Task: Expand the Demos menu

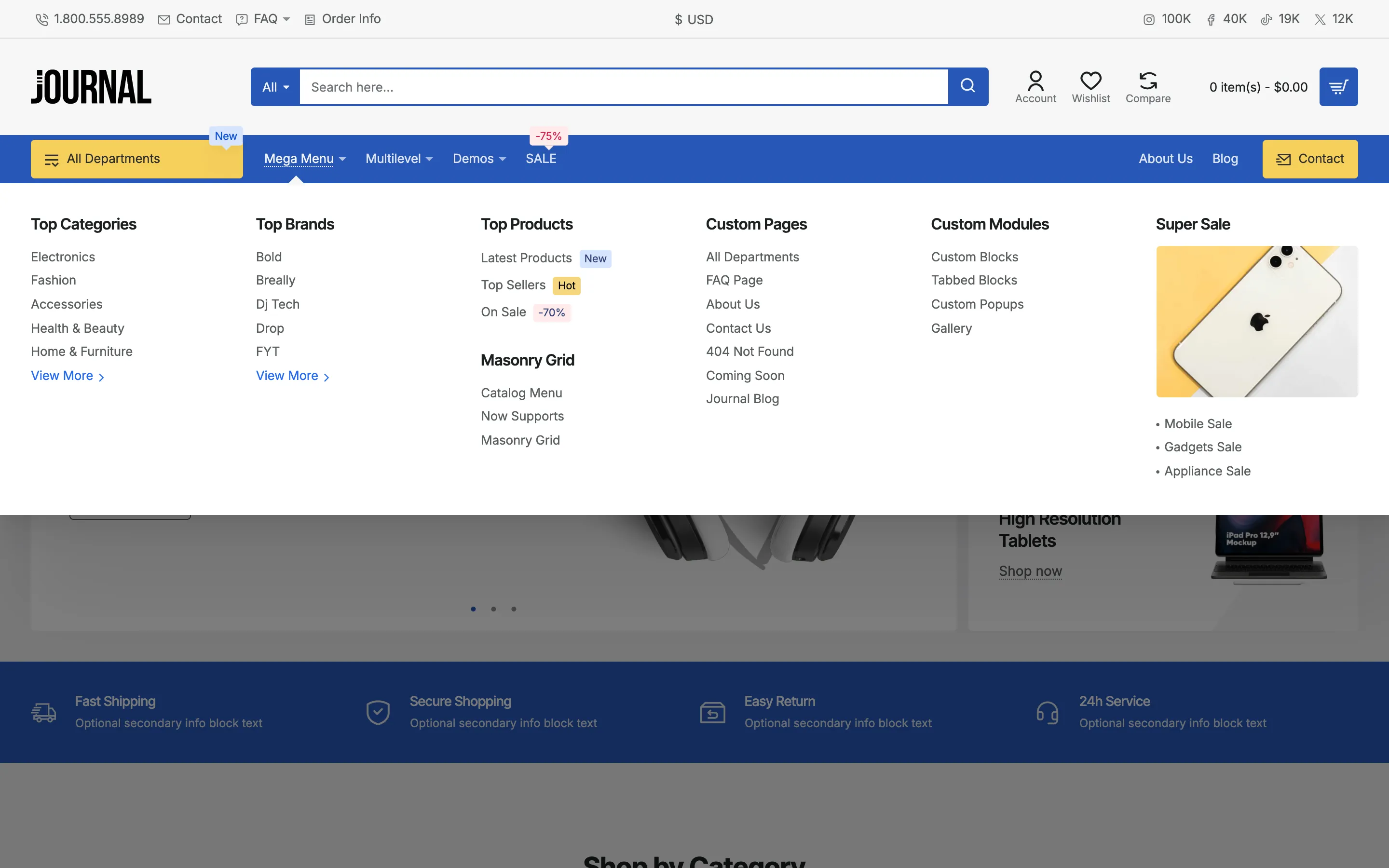Action: (x=479, y=159)
